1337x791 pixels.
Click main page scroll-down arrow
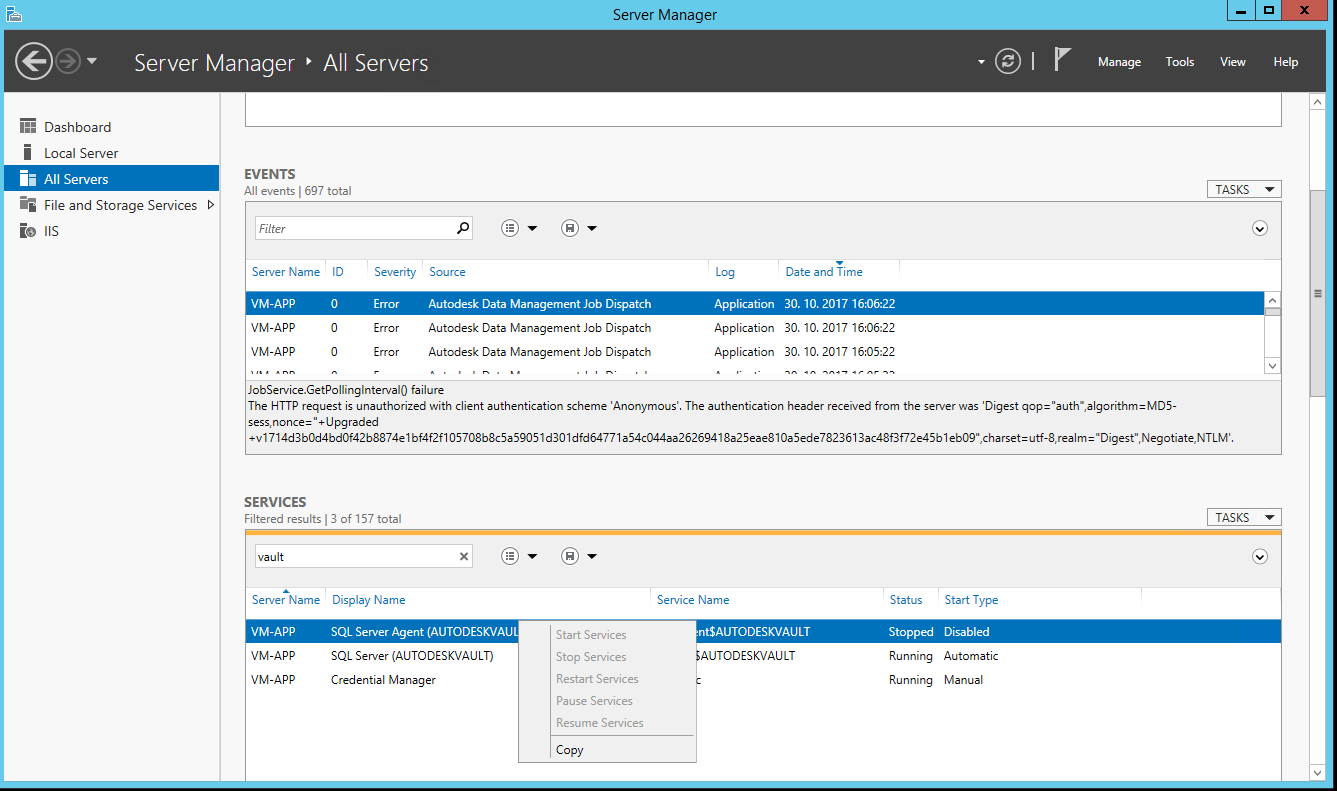pyautogui.click(x=1318, y=773)
